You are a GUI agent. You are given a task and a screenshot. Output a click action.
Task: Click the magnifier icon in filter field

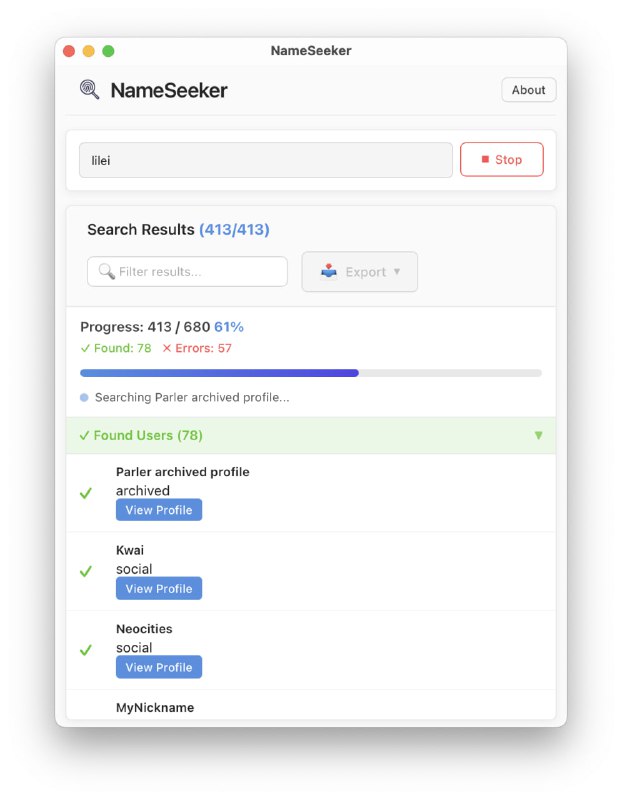pos(106,272)
